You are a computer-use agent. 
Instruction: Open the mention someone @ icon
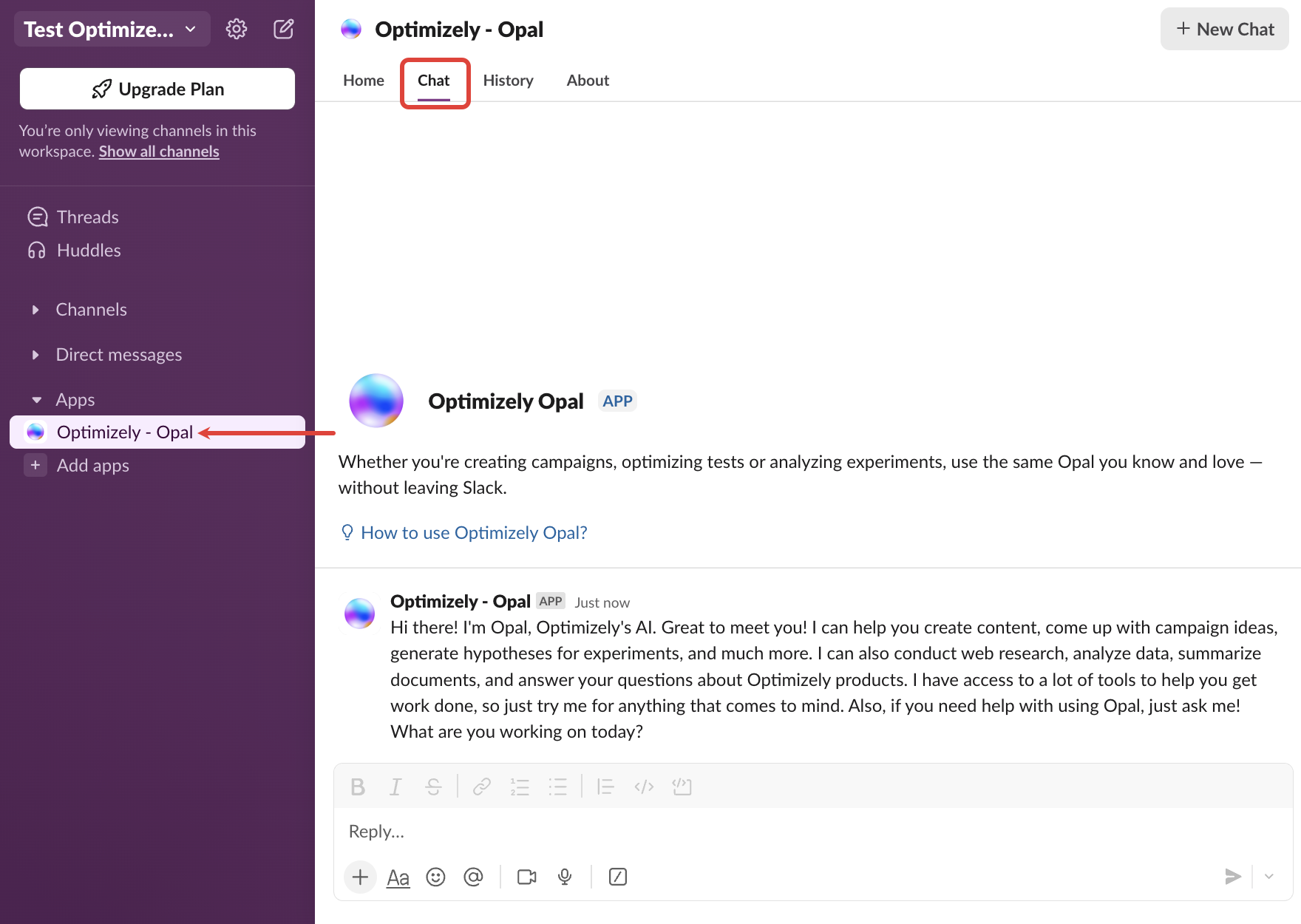pos(473,877)
